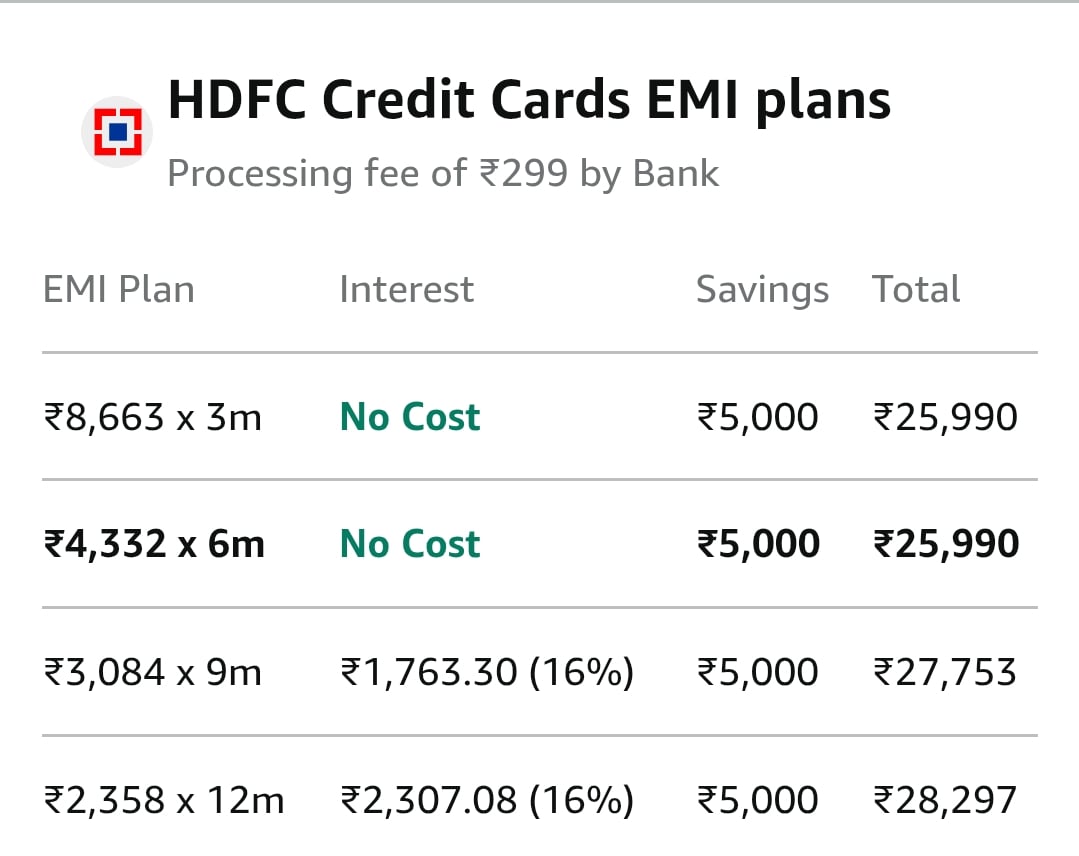Click ₹5,000 savings in 12m row
The width and height of the screenshot is (1079, 856).
coord(758,800)
